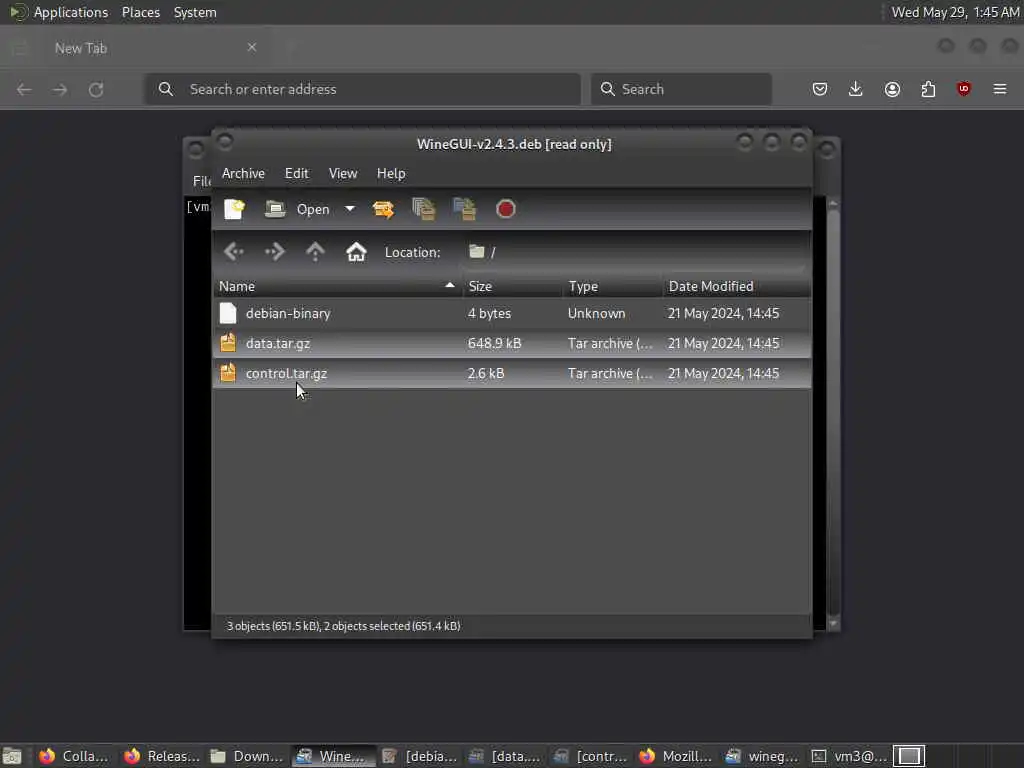Open the Firefox extensions icon
The width and height of the screenshot is (1024, 768).
(x=928, y=89)
